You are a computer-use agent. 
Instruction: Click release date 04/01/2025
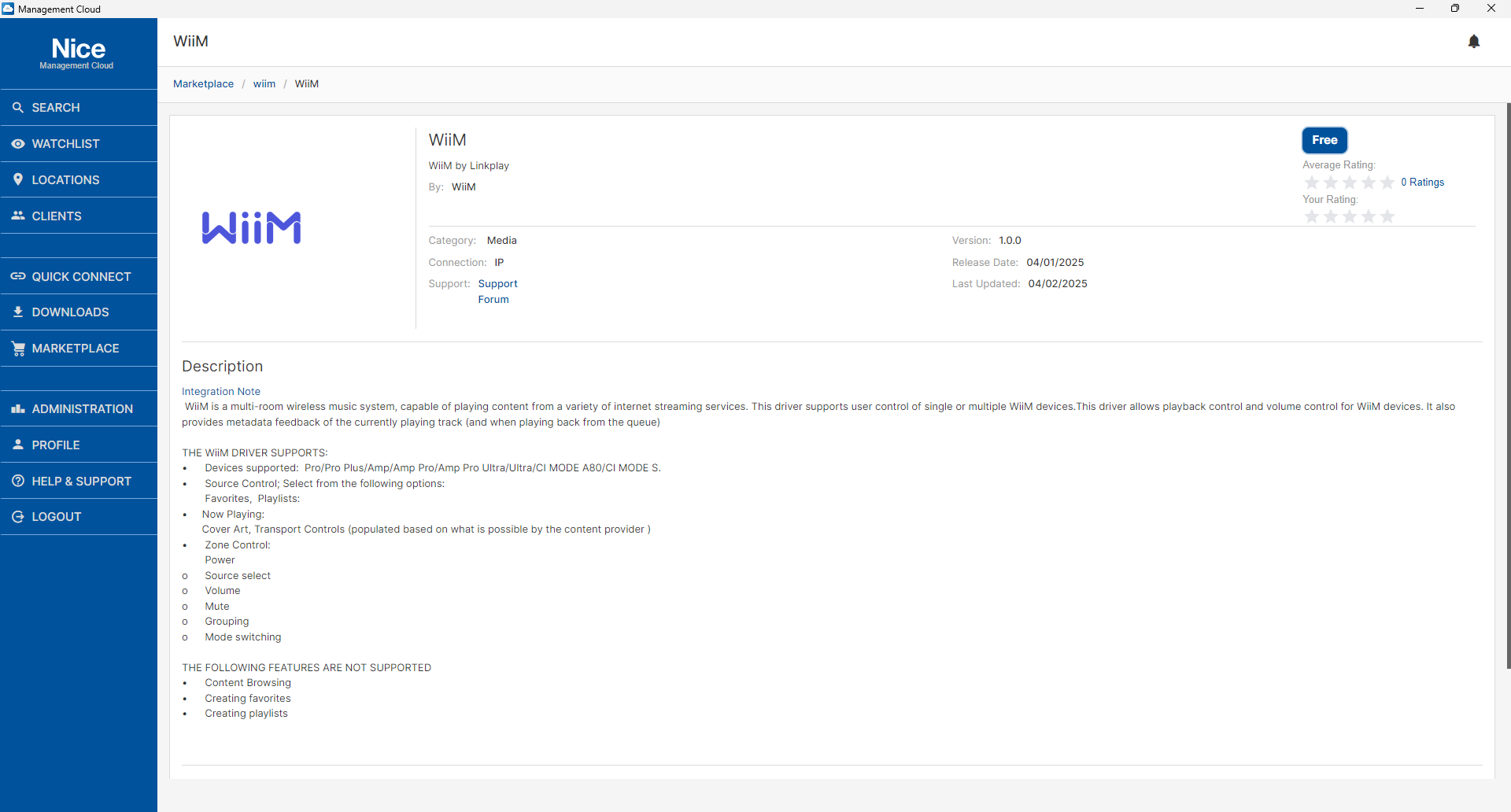1055,262
